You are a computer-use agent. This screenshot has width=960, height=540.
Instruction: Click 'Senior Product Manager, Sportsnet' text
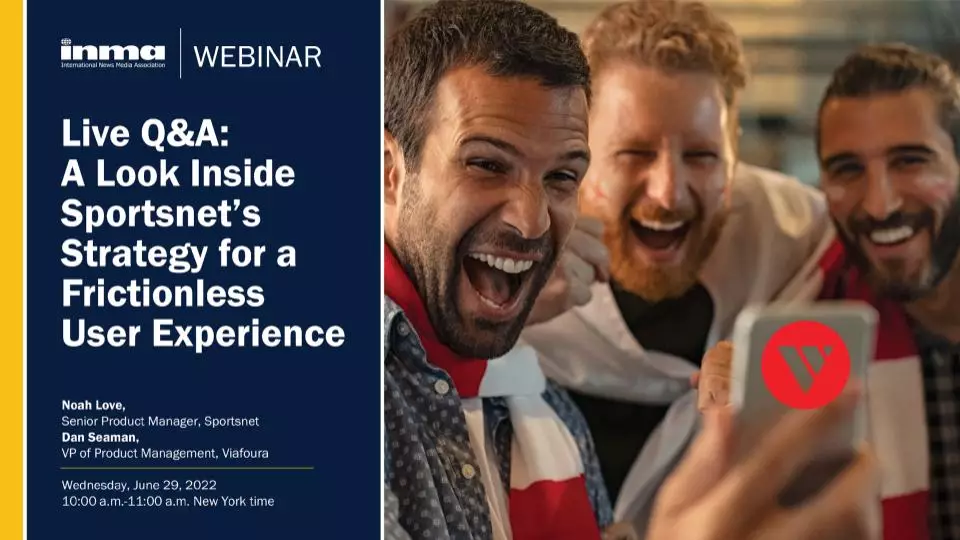click(160, 421)
